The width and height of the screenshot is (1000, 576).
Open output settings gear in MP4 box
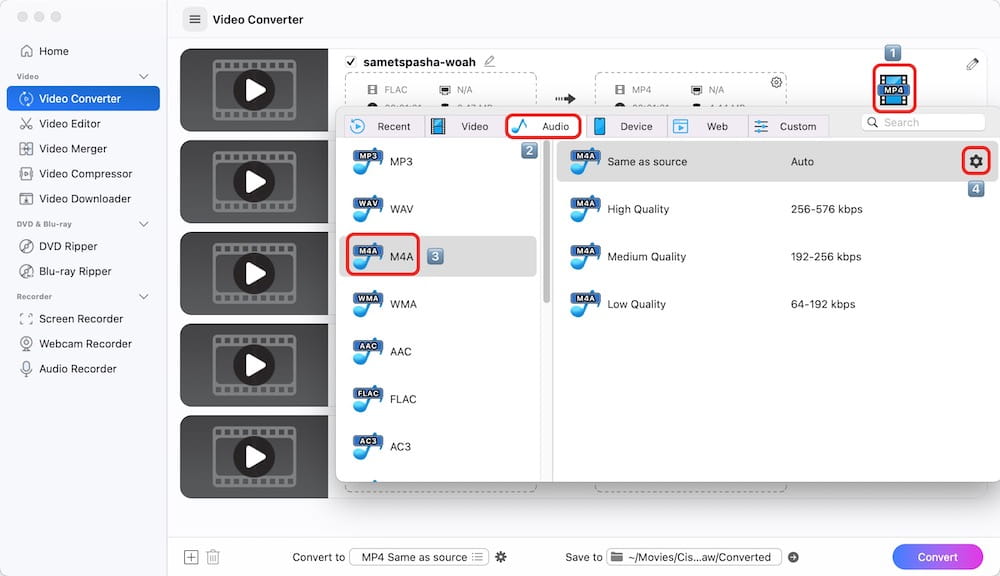click(x=776, y=82)
